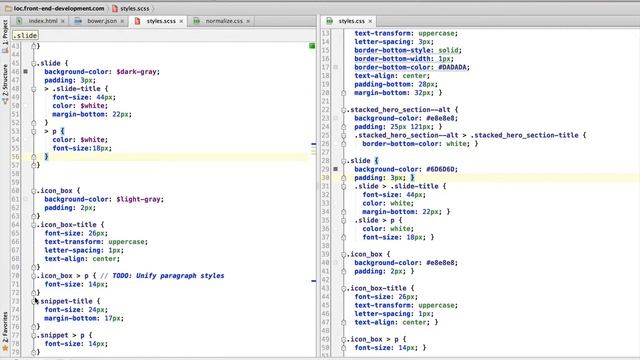Open the 1: Project tool window
Viewport: 640px width, 360px height.
coord(5,37)
